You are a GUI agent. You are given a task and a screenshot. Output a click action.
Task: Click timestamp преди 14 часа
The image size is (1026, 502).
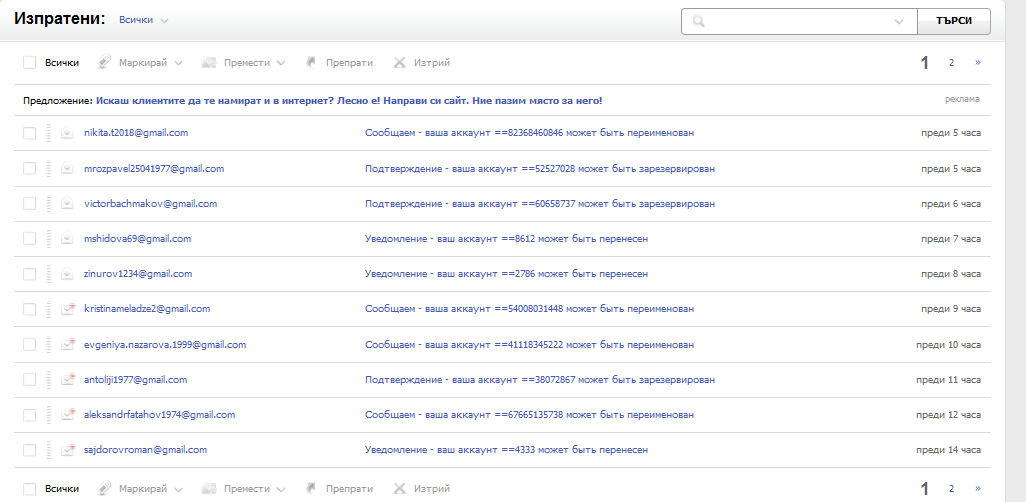pyautogui.click(x=948, y=450)
